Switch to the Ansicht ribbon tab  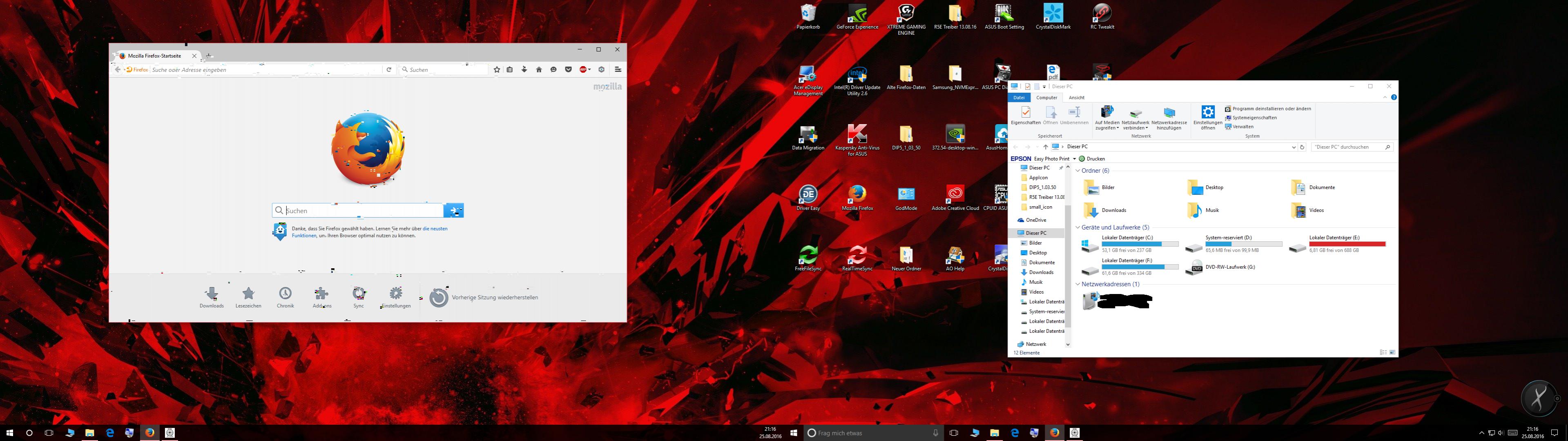1076,97
